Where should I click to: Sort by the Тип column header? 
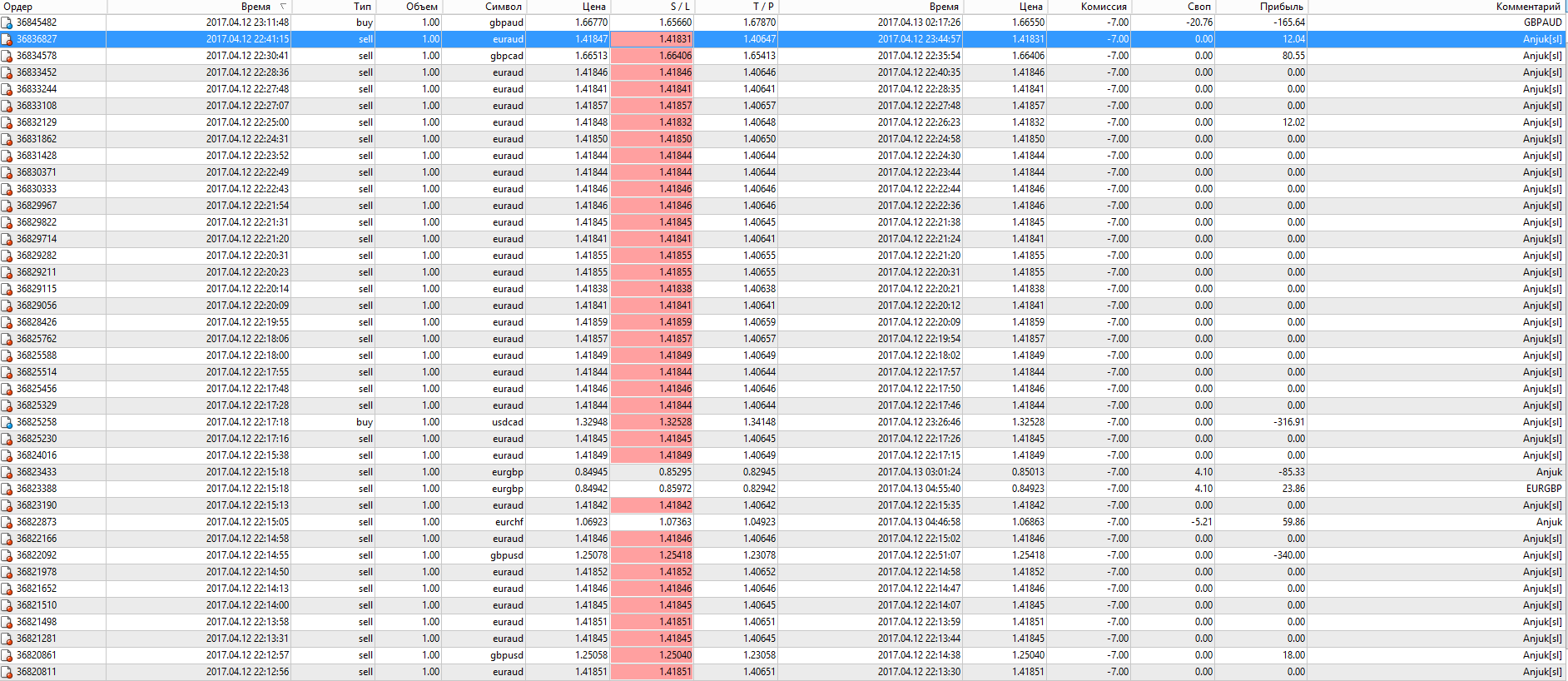click(333, 7)
